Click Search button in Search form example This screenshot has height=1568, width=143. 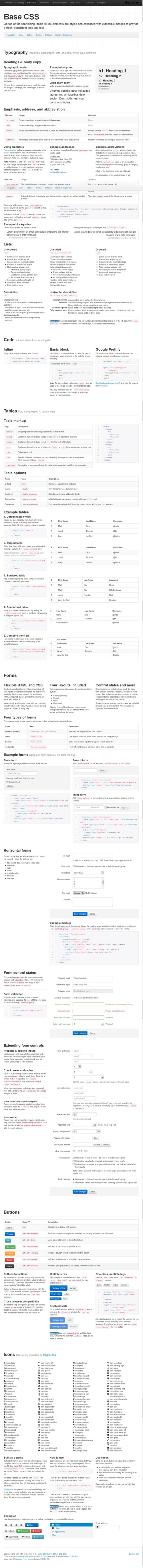click(103, 771)
